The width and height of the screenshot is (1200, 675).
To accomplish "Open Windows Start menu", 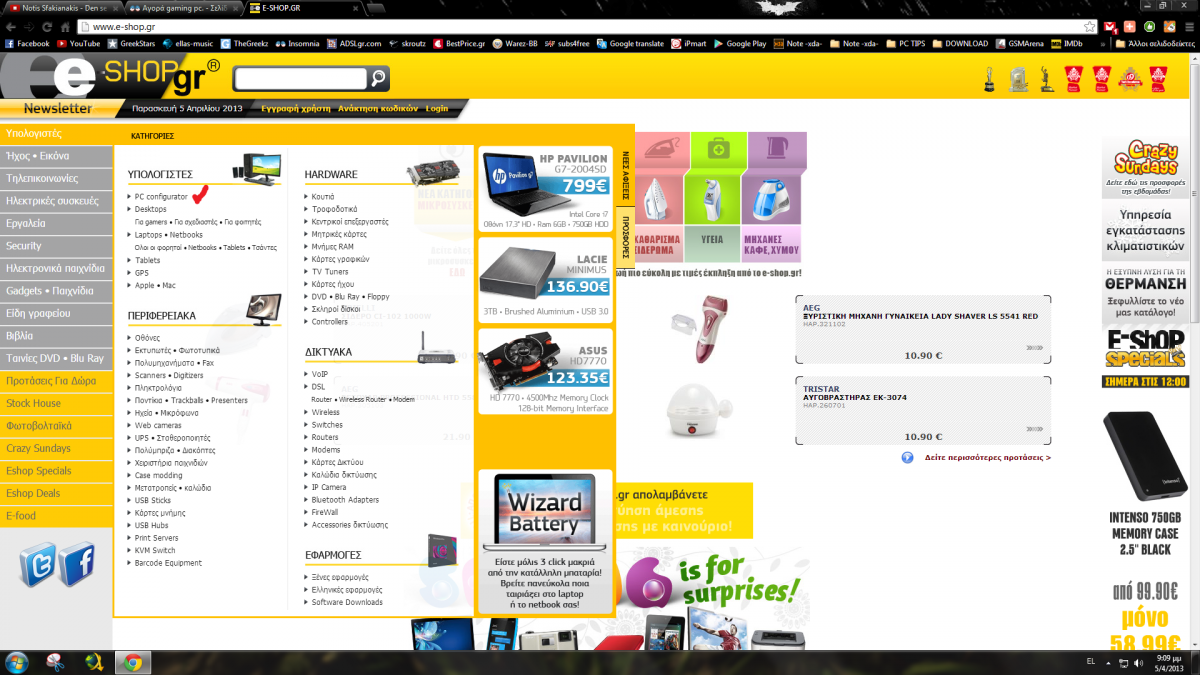I will 17,662.
